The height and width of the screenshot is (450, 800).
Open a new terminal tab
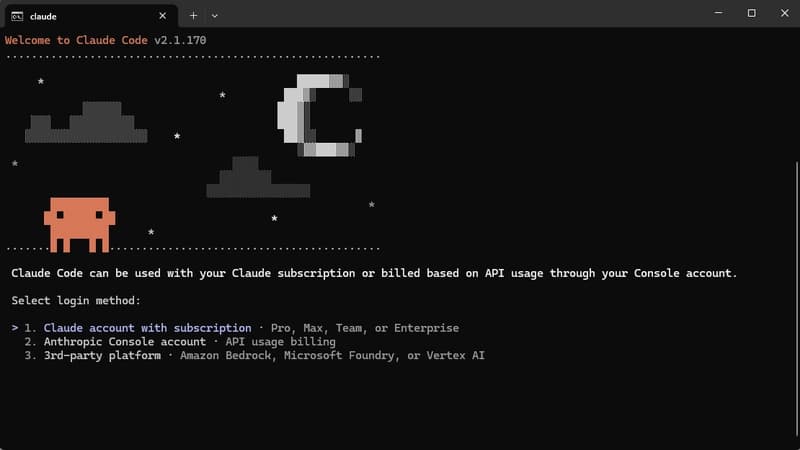pos(193,16)
